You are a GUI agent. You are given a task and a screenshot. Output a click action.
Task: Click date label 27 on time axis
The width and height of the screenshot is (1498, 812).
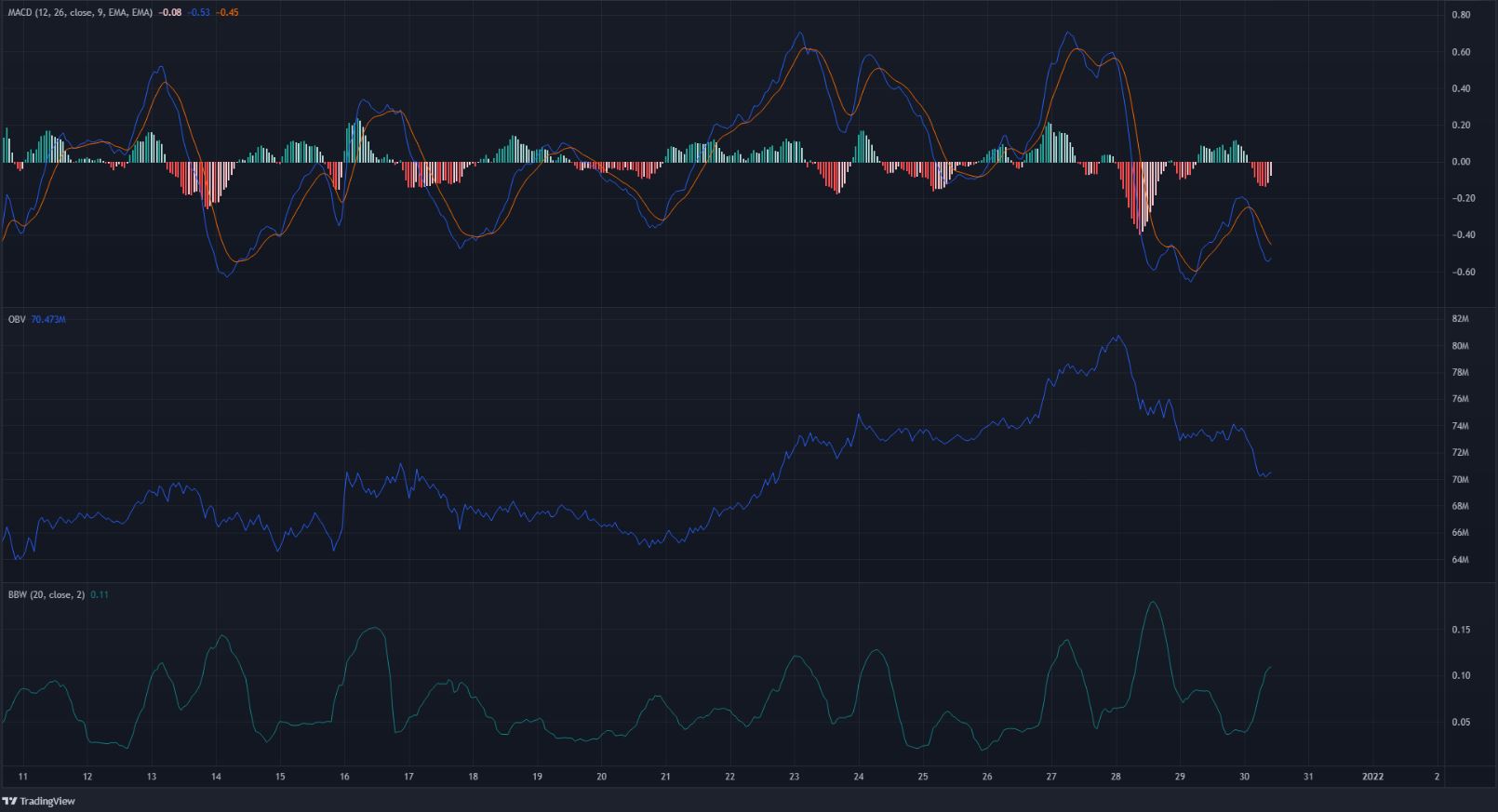click(1051, 776)
